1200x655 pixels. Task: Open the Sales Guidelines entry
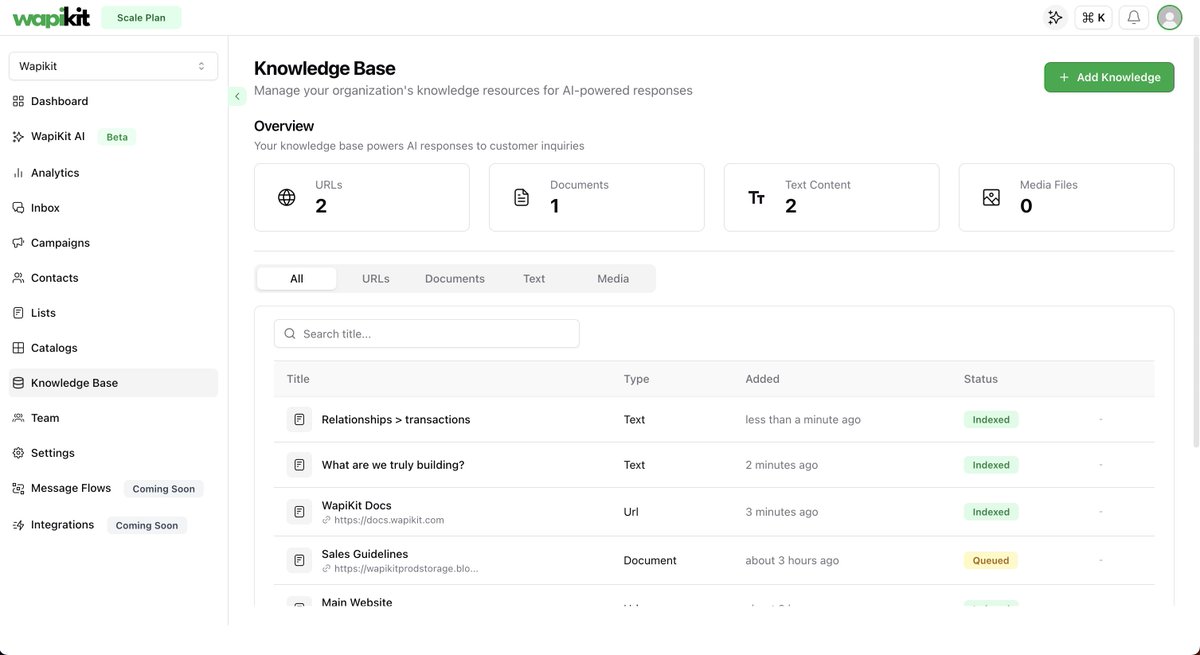tap(365, 554)
